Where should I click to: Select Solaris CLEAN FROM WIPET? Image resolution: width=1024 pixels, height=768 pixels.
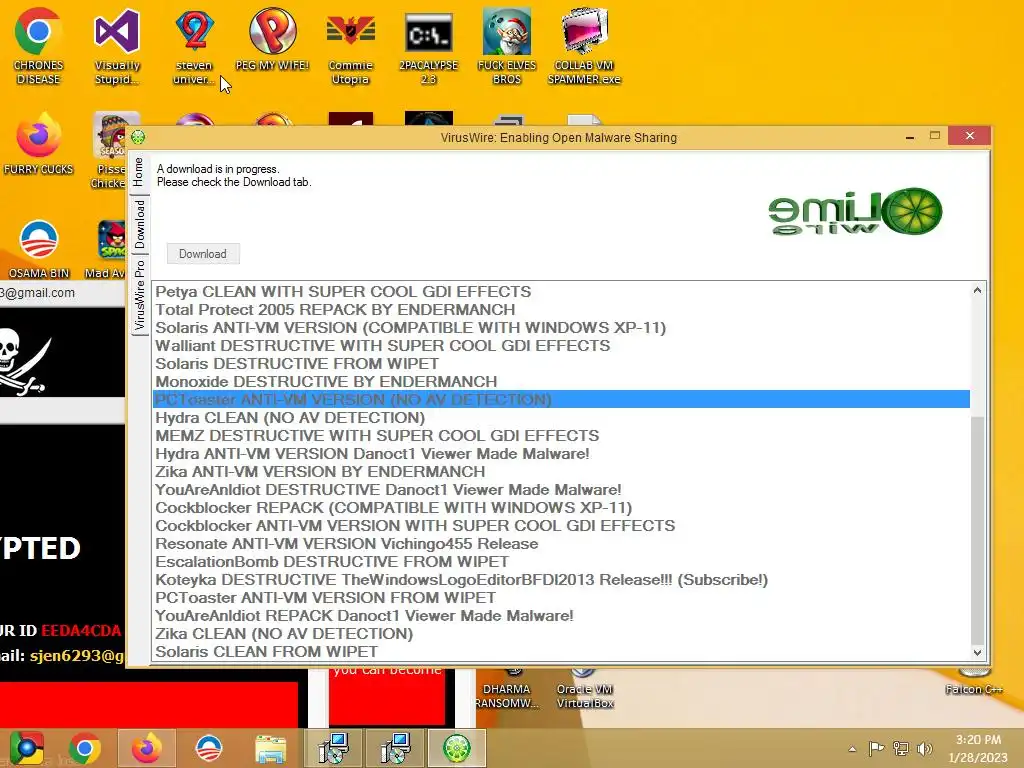point(561,652)
